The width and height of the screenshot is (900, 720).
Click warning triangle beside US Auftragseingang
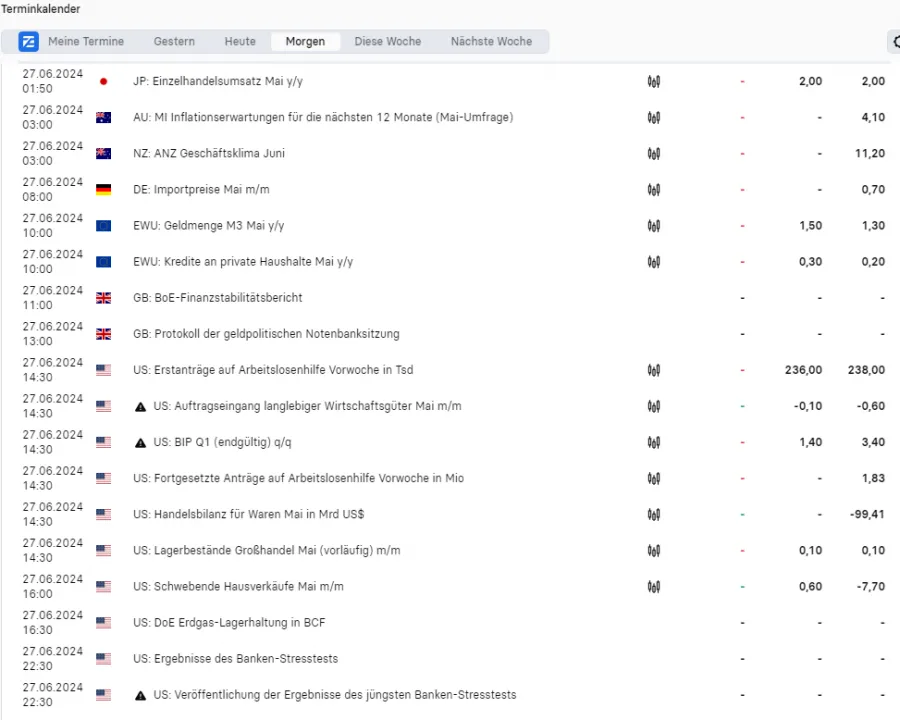pos(140,406)
